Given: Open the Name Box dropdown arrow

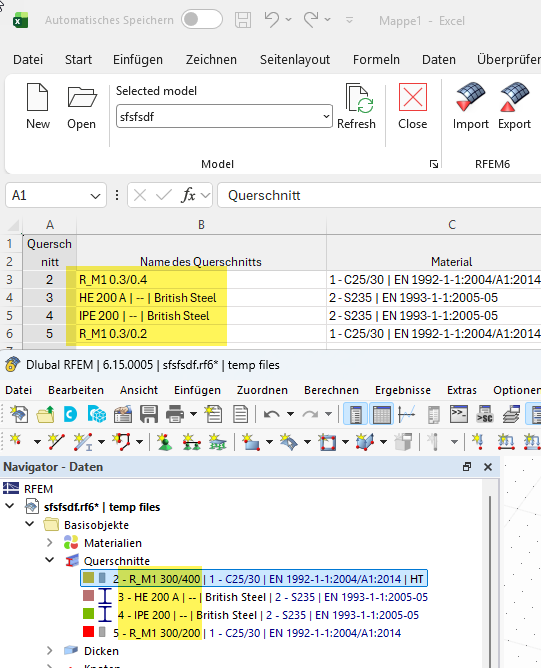Looking at the screenshot, I should click(95, 196).
